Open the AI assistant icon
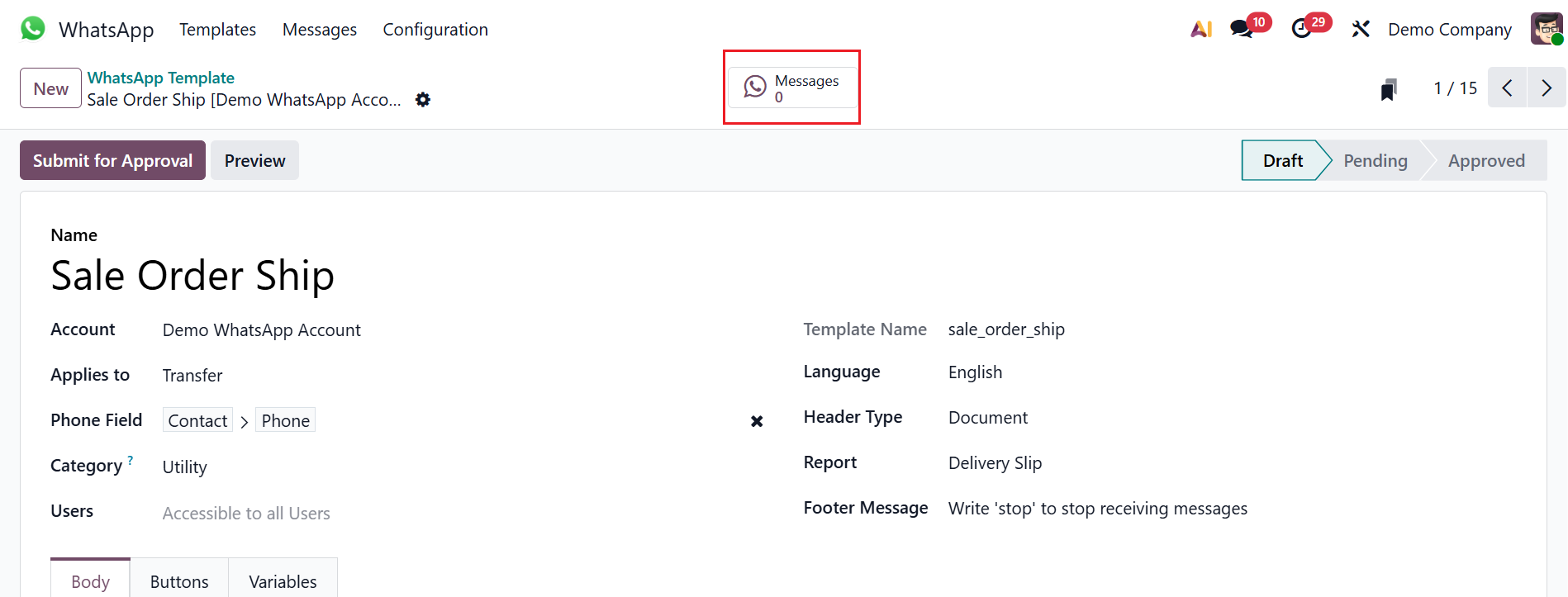This screenshot has height=597, width=1568. point(1201,29)
